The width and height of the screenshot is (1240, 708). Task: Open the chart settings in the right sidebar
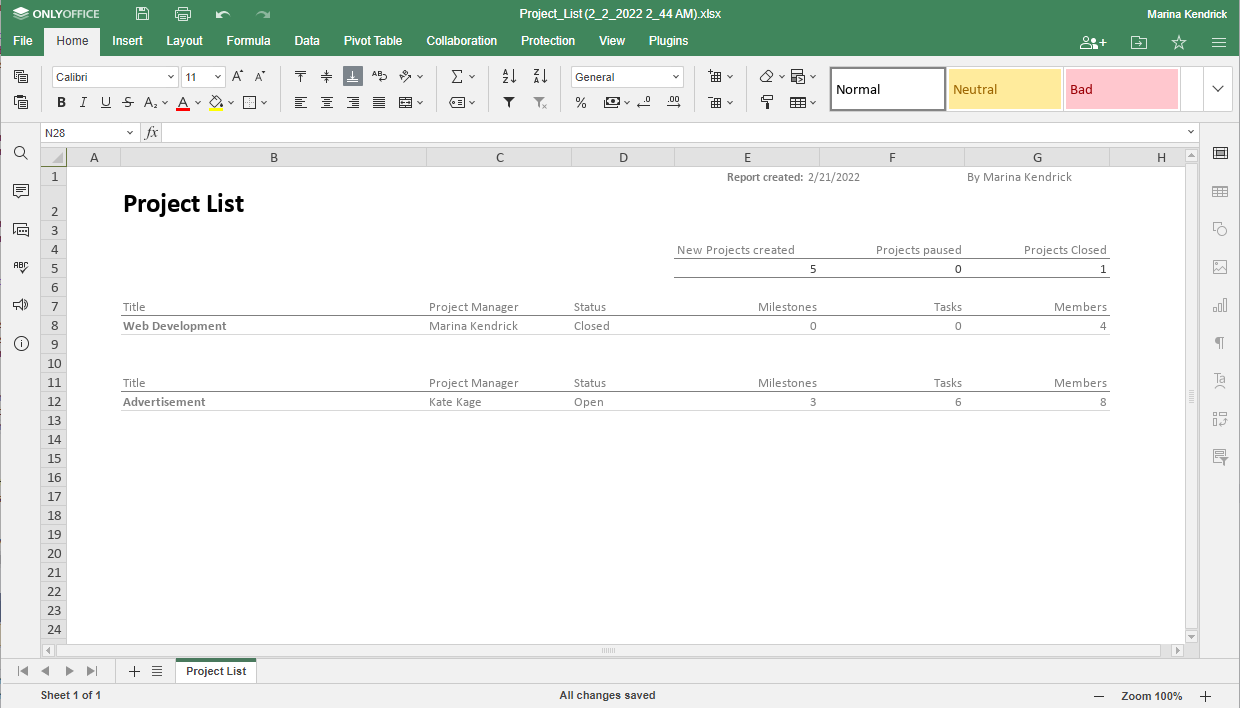click(x=1219, y=305)
